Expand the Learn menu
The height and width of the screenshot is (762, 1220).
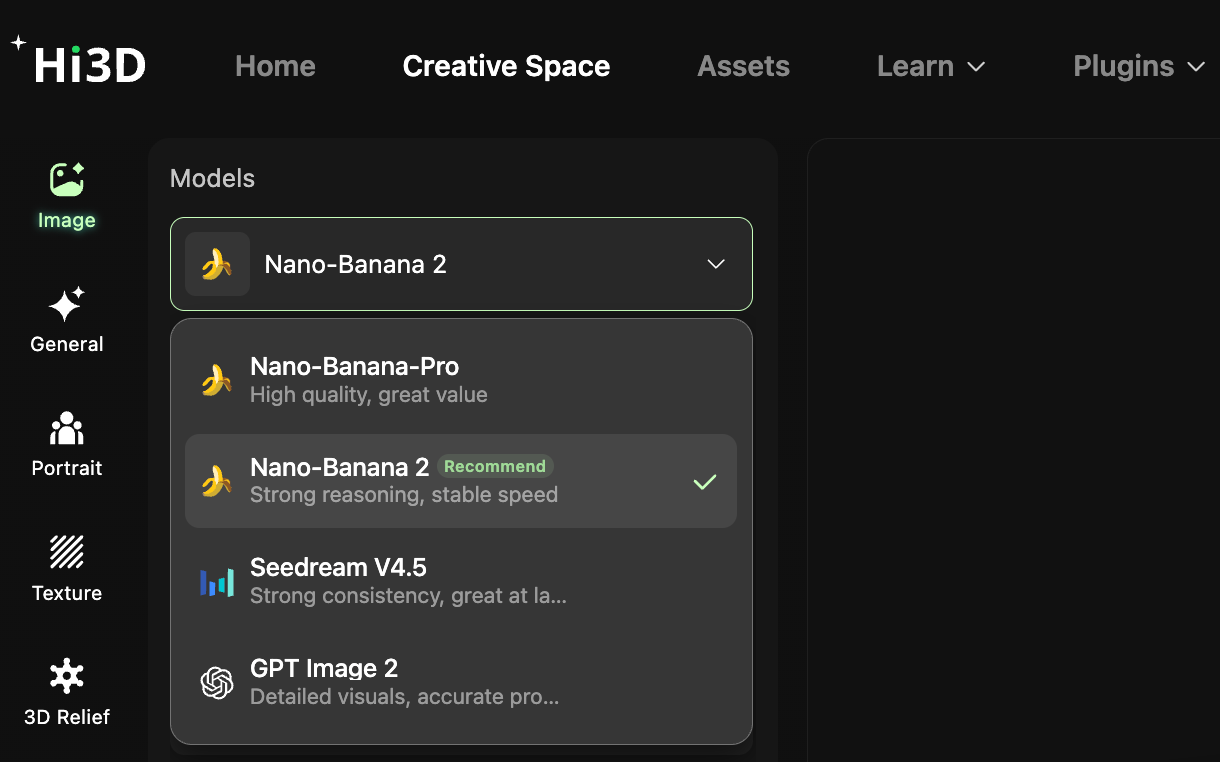[x=931, y=66]
